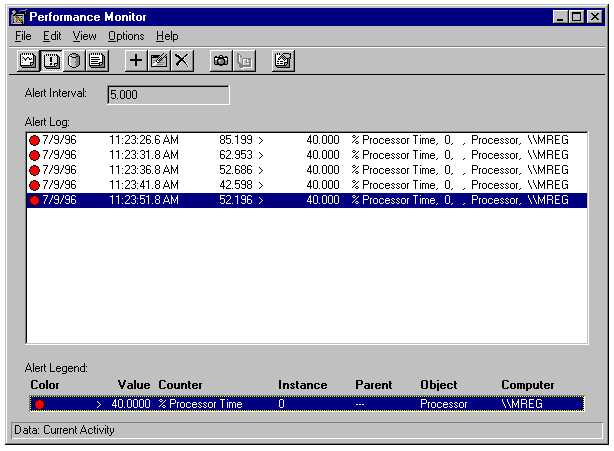Click the Edit alert entry icon
The width and height of the screenshot is (614, 451).
158,61
